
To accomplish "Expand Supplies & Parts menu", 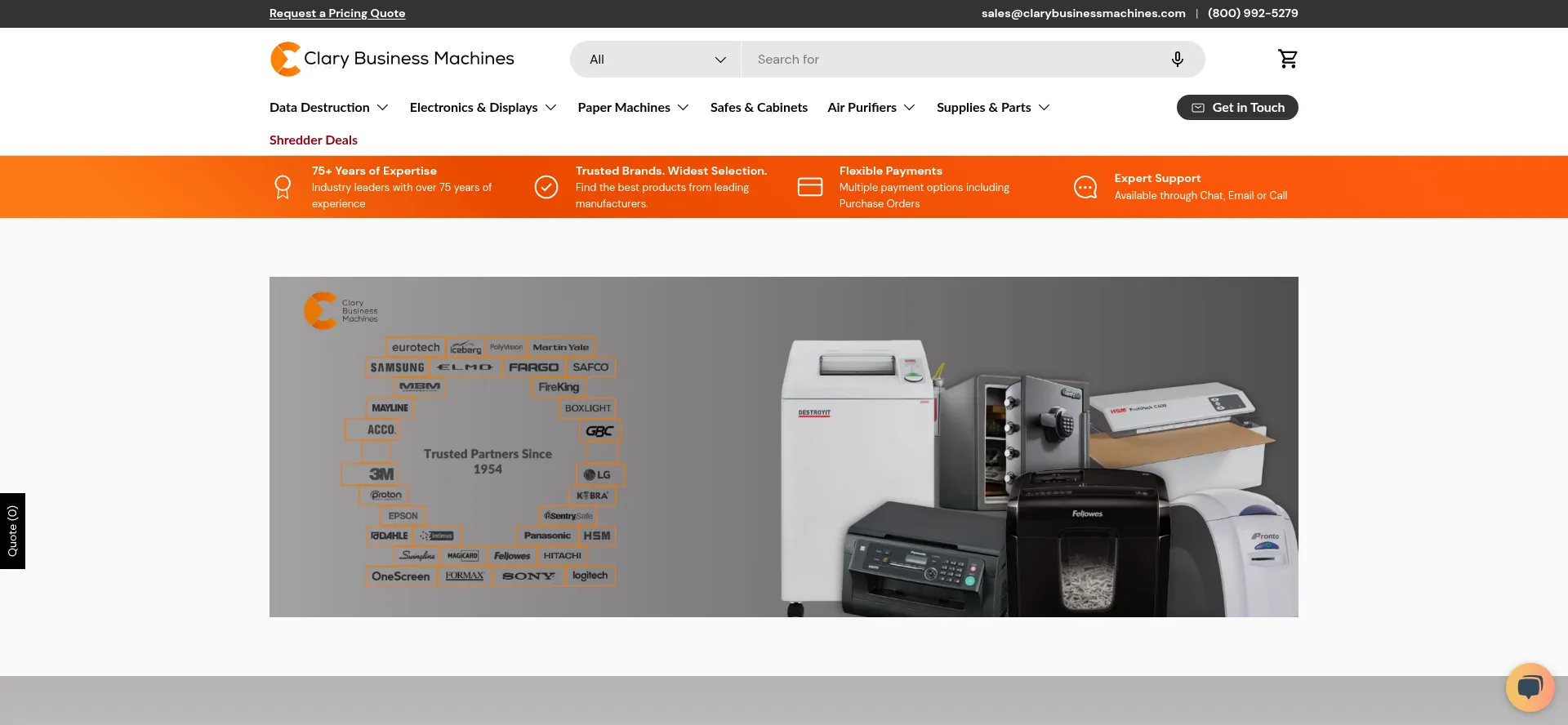I will (x=993, y=108).
